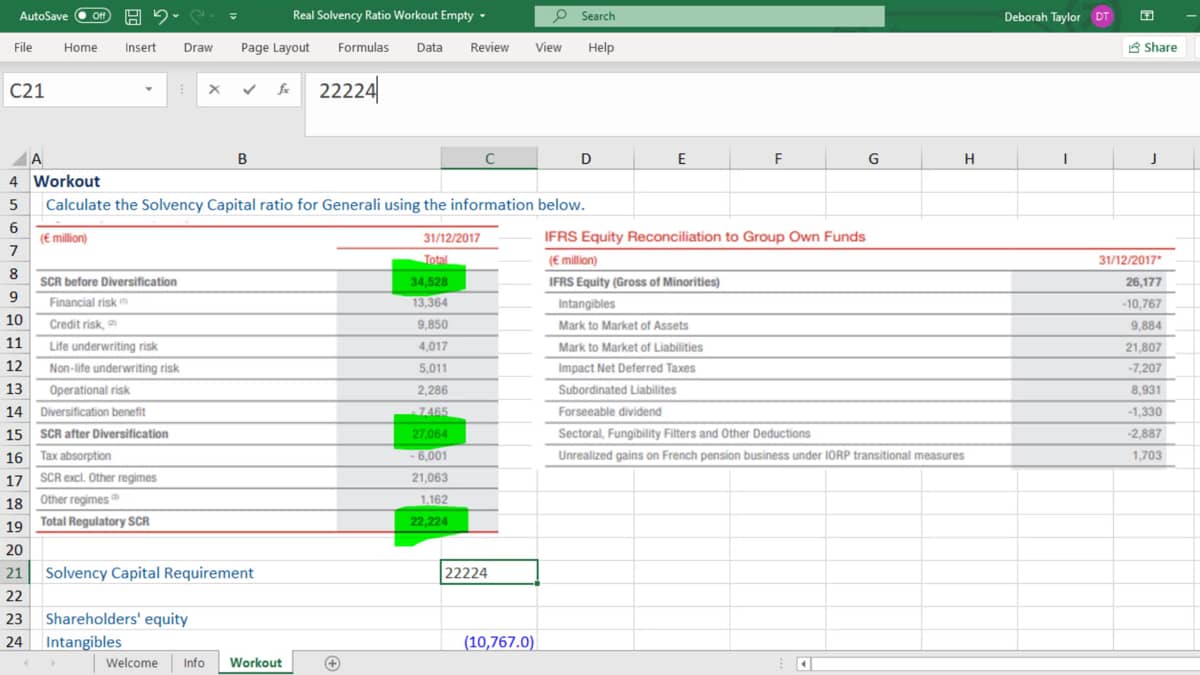Open the File menu
The width and height of the screenshot is (1200, 675).
[x=23, y=47]
